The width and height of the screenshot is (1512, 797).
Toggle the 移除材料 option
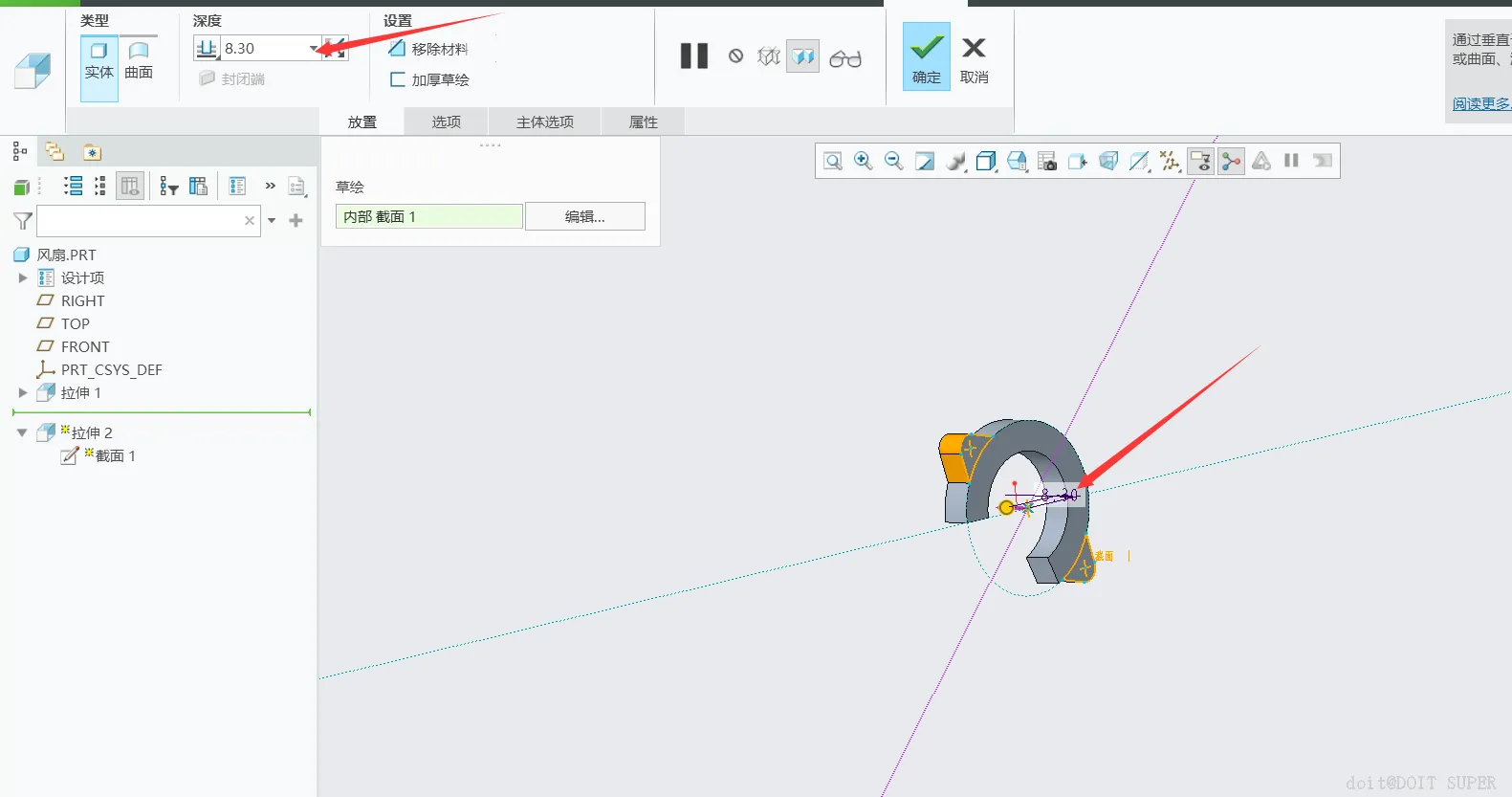(398, 48)
